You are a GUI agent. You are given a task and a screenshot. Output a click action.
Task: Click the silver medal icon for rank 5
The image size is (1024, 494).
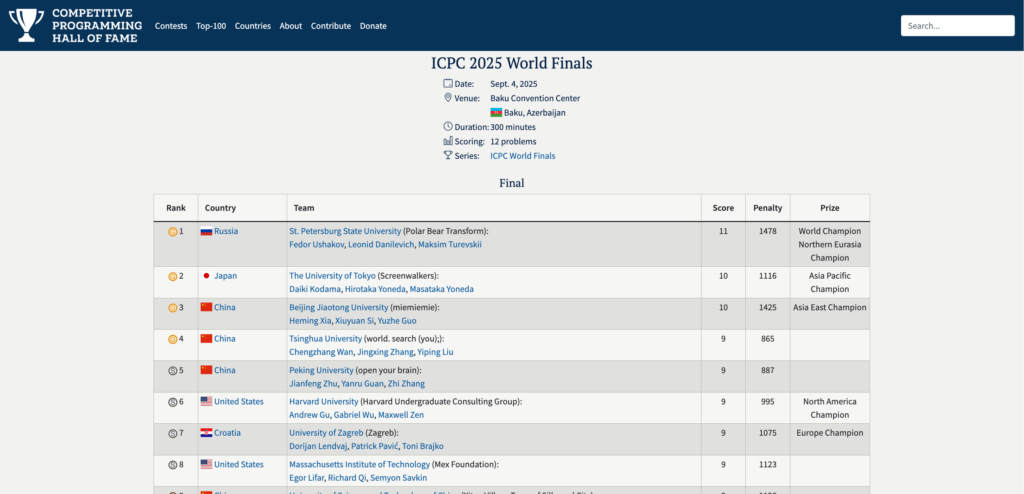point(173,370)
